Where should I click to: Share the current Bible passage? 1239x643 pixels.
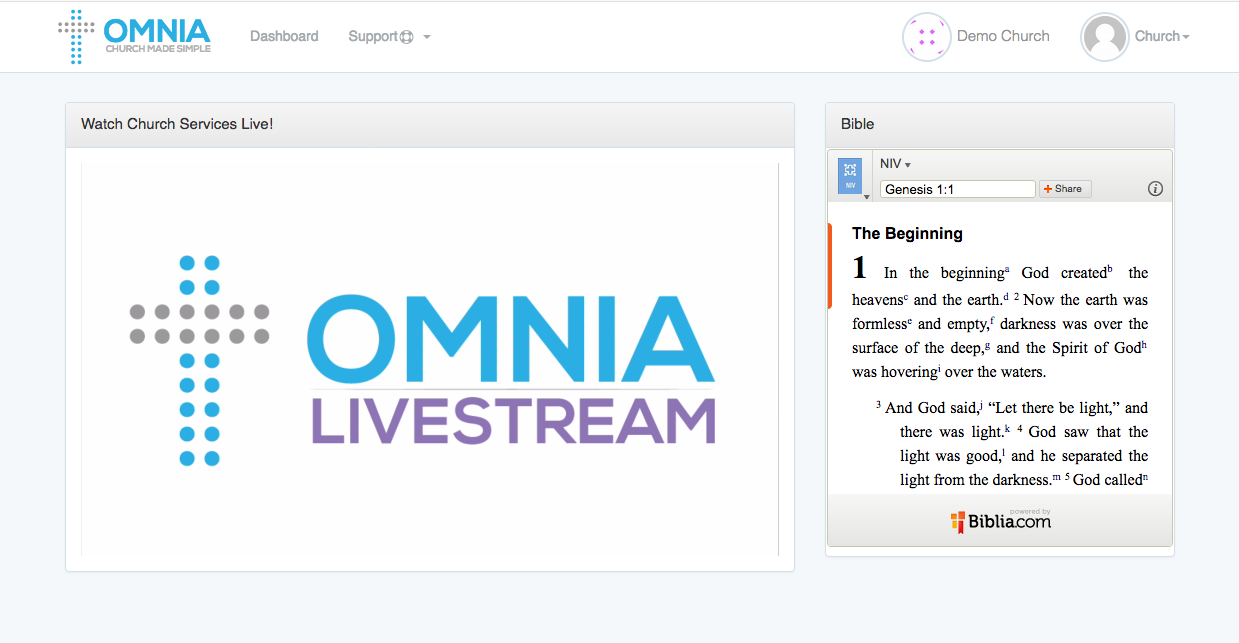click(x=1064, y=188)
